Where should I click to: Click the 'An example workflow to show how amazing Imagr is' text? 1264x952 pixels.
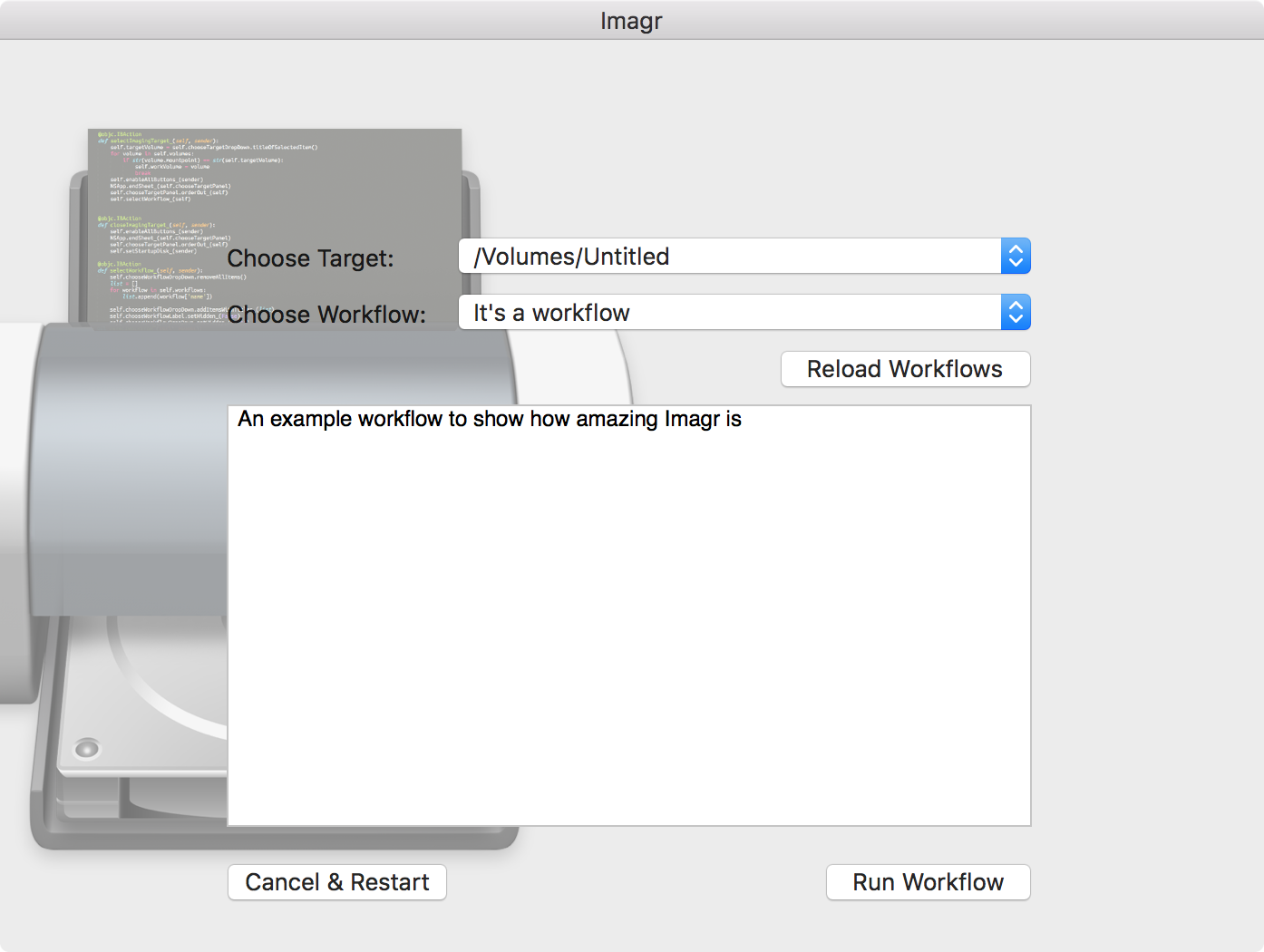point(490,419)
